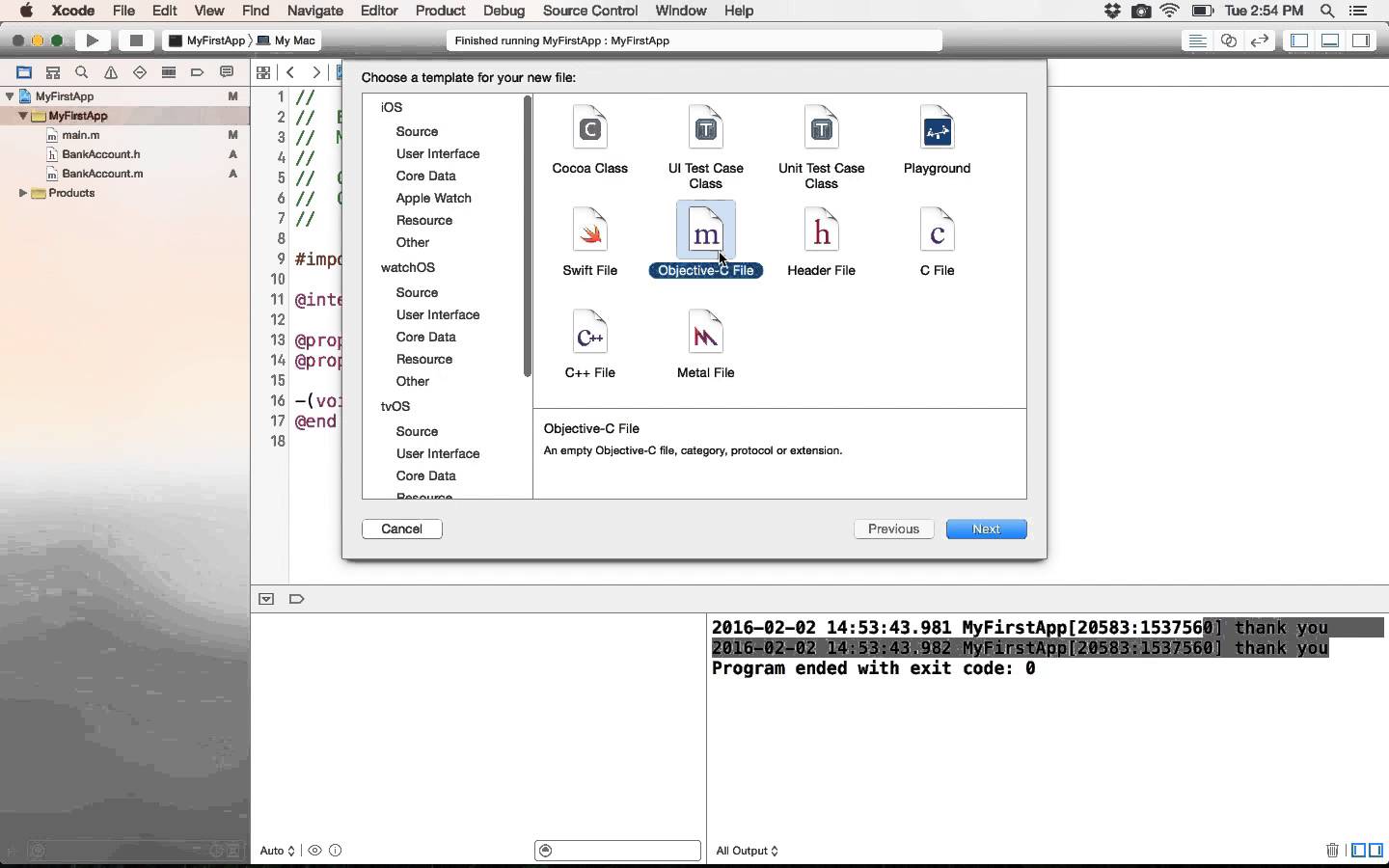Show the Project navigator
Viewport: 1389px width, 868px height.
coord(24,72)
